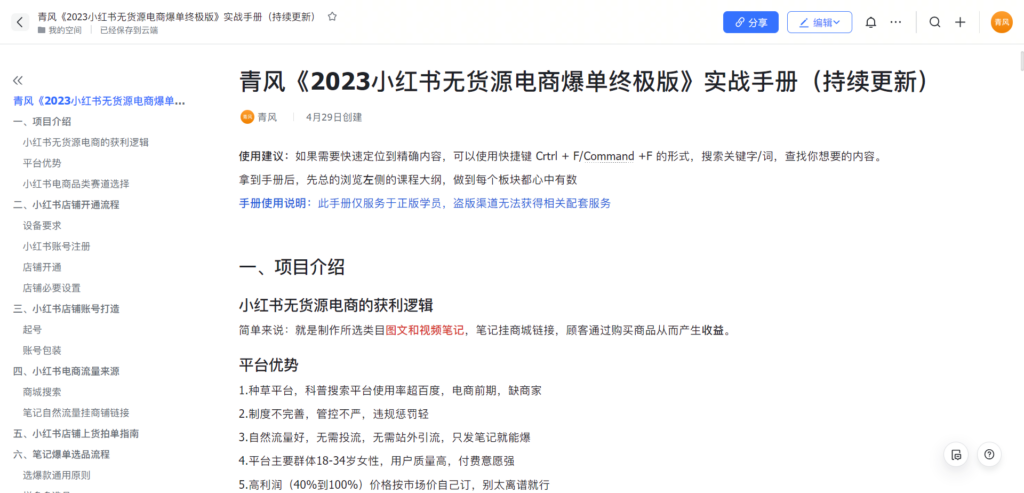Image resolution: width=1024 pixels, height=493 pixels.
Task: Open the notifications bell
Action: (871, 22)
